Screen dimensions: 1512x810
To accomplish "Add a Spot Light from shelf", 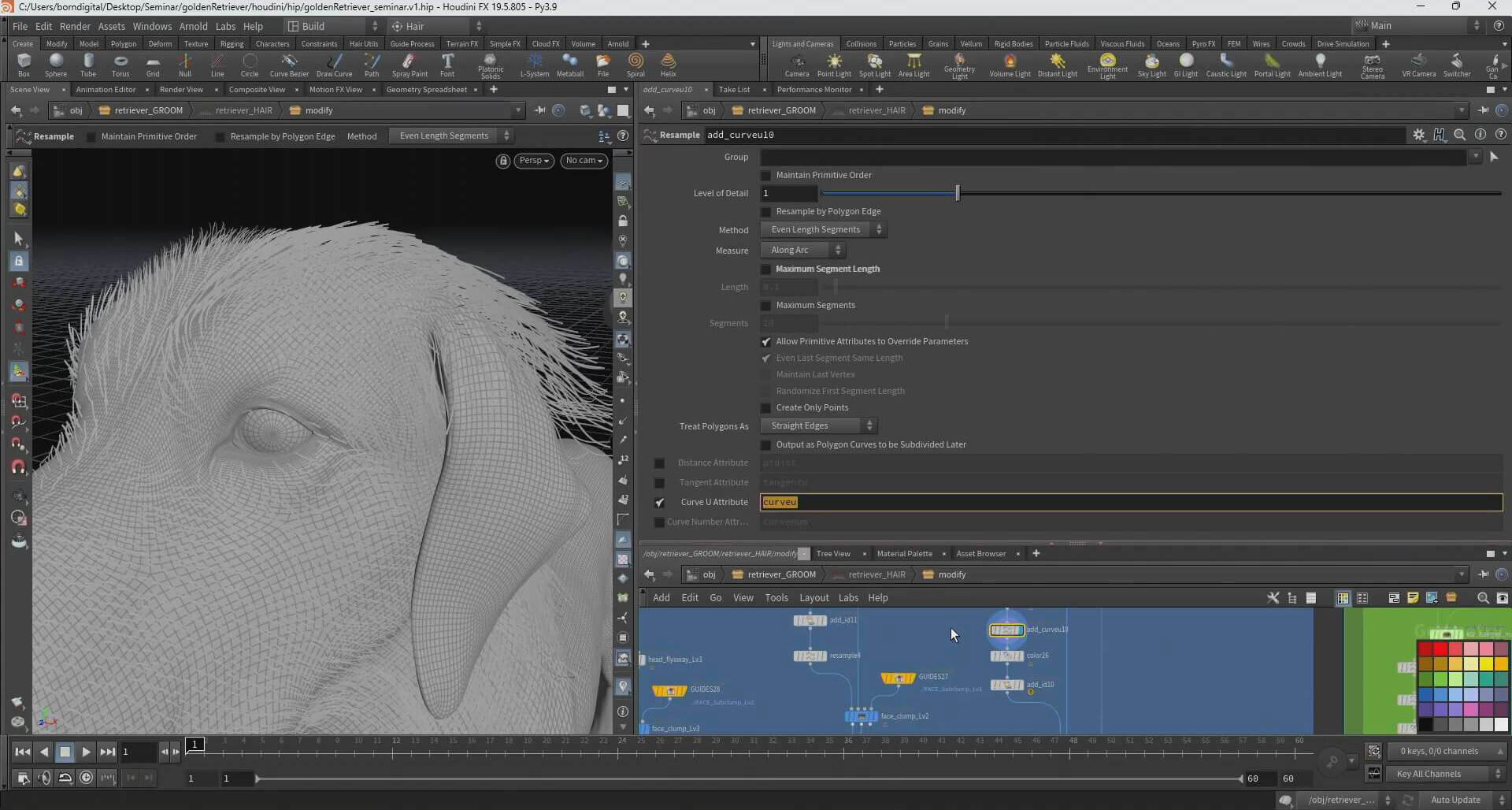I will (x=874, y=65).
